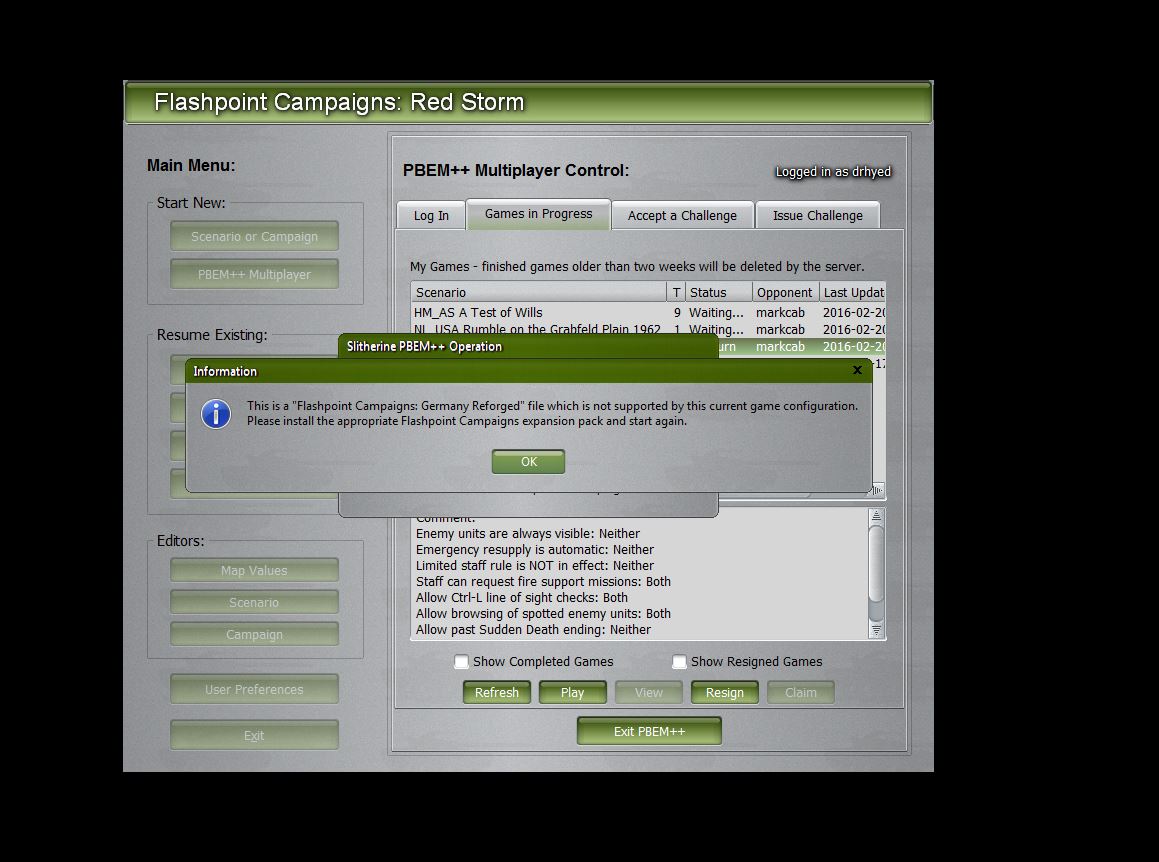Image resolution: width=1159 pixels, height=862 pixels.
Task: Open User Preferences
Action: pyautogui.click(x=254, y=689)
